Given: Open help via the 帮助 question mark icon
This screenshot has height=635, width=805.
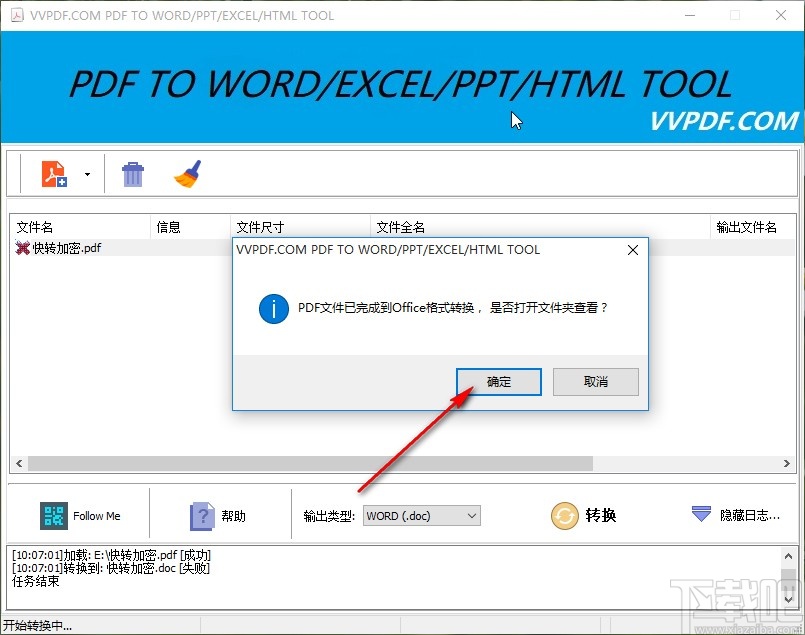Looking at the screenshot, I should pyautogui.click(x=200, y=515).
